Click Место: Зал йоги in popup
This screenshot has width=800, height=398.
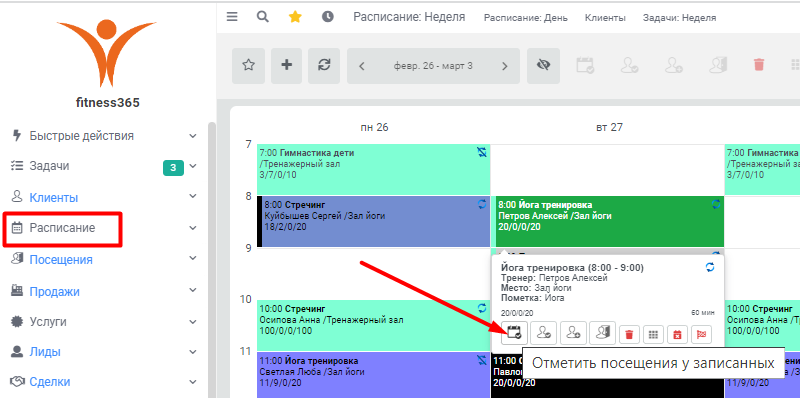[x=536, y=288]
